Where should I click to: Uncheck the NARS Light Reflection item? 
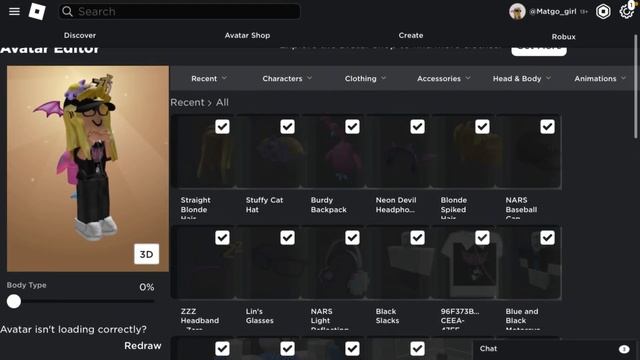(x=352, y=238)
